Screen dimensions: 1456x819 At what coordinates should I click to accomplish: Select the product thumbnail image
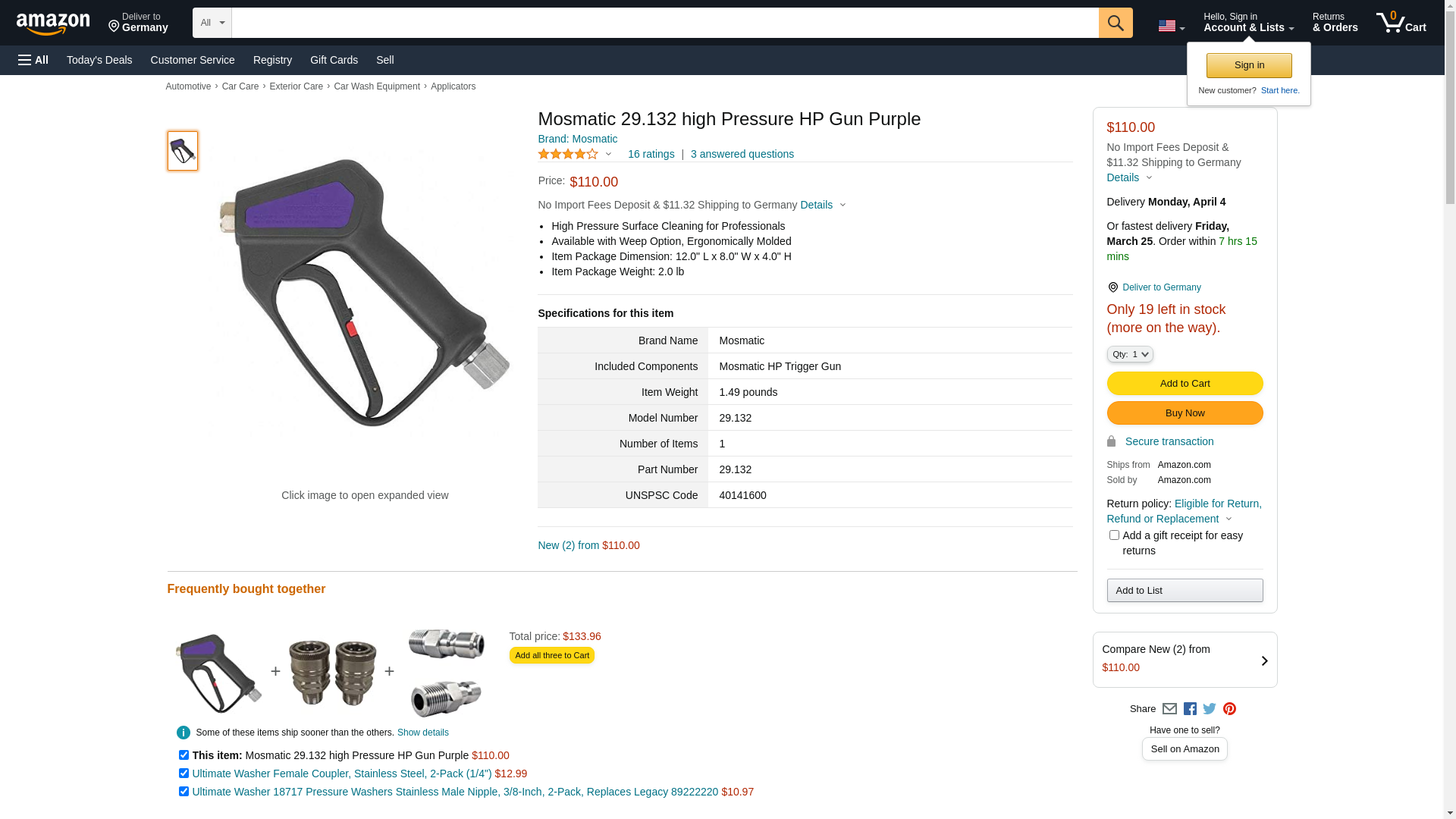click(183, 151)
